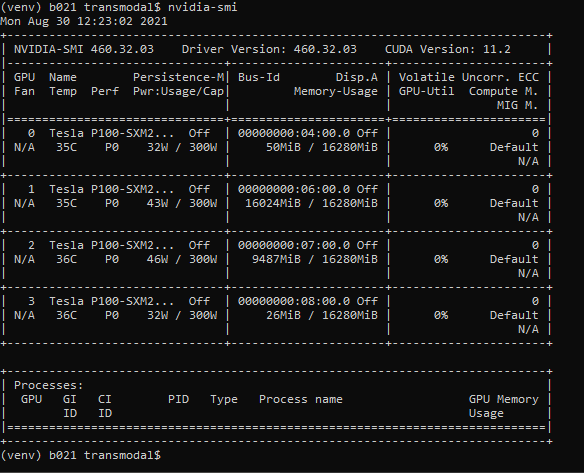
Task: Select the Pwr:Usage/Cap header
Action: pos(179,91)
